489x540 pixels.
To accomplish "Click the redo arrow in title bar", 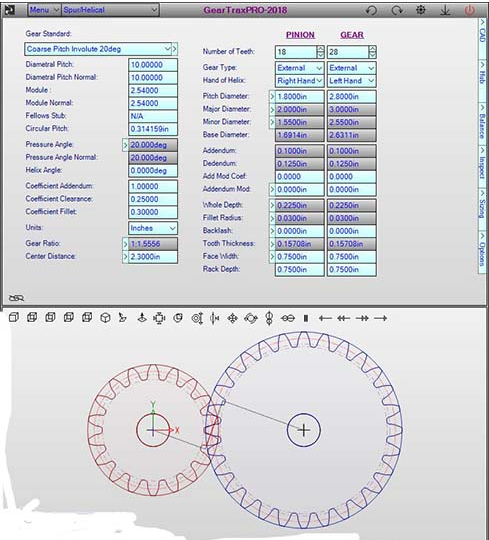I will pos(397,10).
